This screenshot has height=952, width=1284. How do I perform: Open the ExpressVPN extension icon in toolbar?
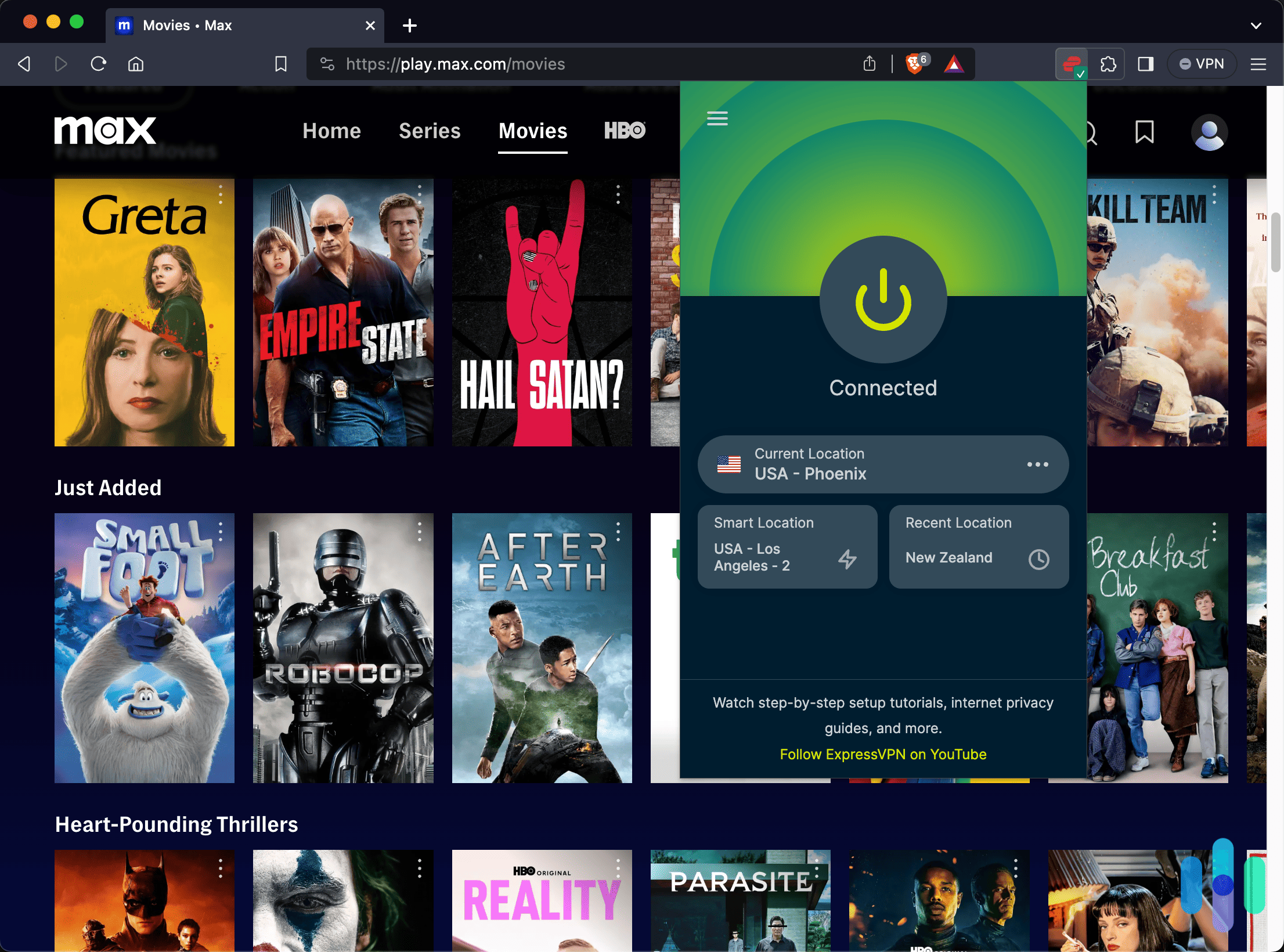pyautogui.click(x=1071, y=64)
